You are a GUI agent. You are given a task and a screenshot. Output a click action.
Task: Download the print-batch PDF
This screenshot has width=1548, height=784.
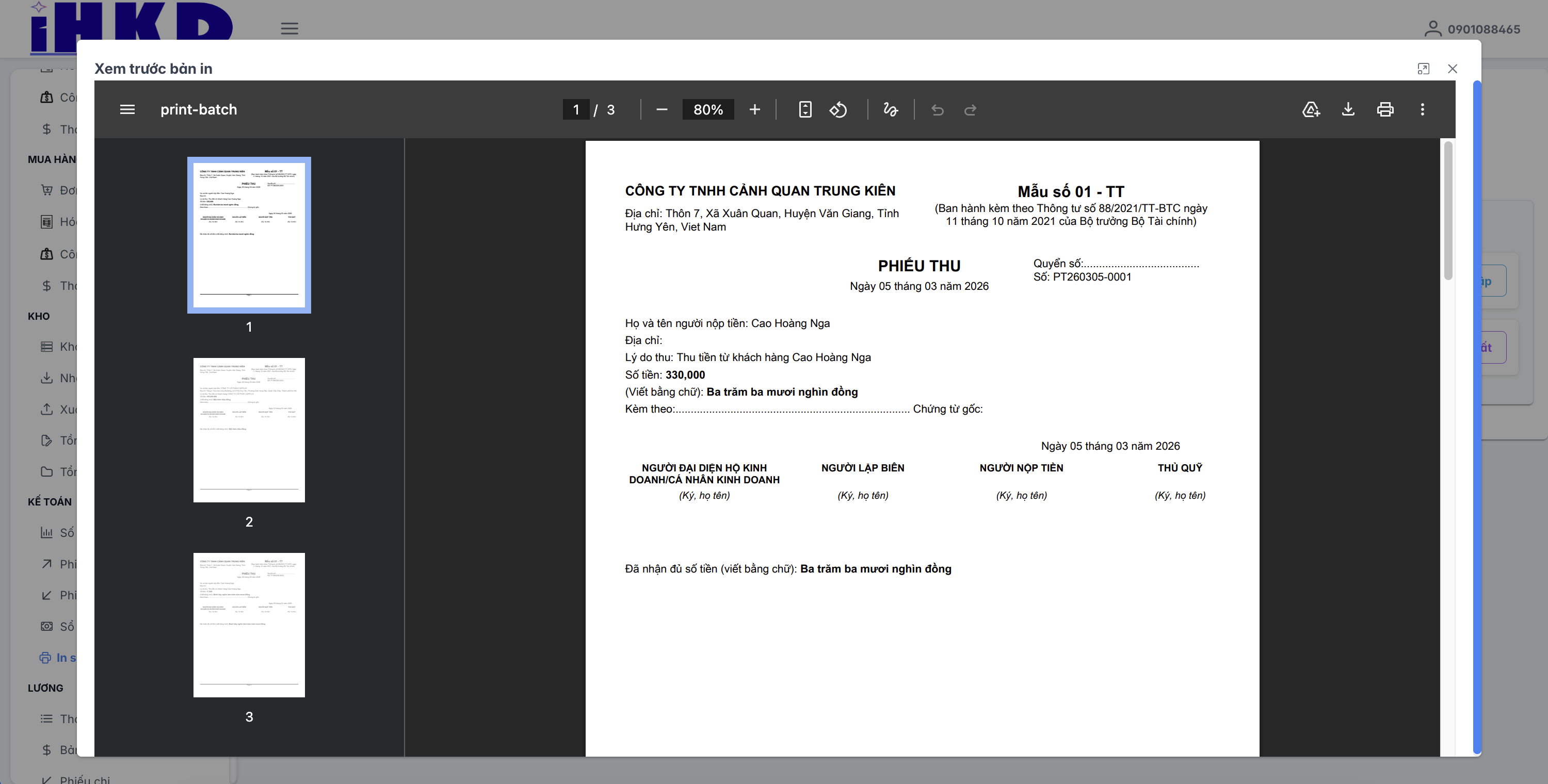pos(1348,109)
